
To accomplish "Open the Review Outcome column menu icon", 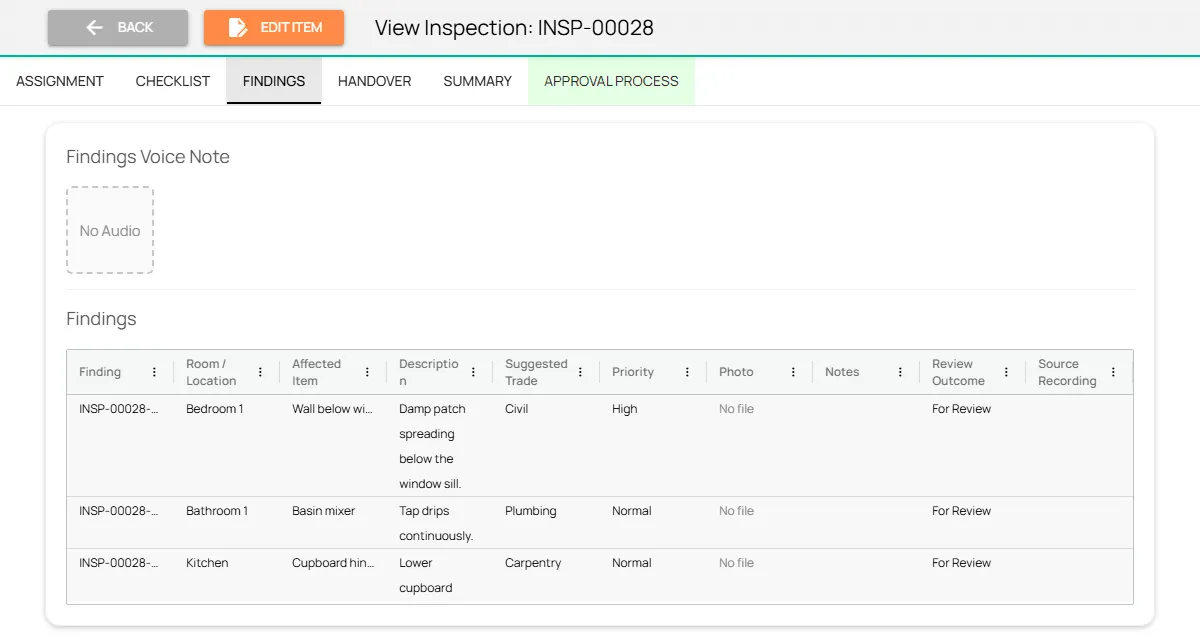I will [1006, 372].
